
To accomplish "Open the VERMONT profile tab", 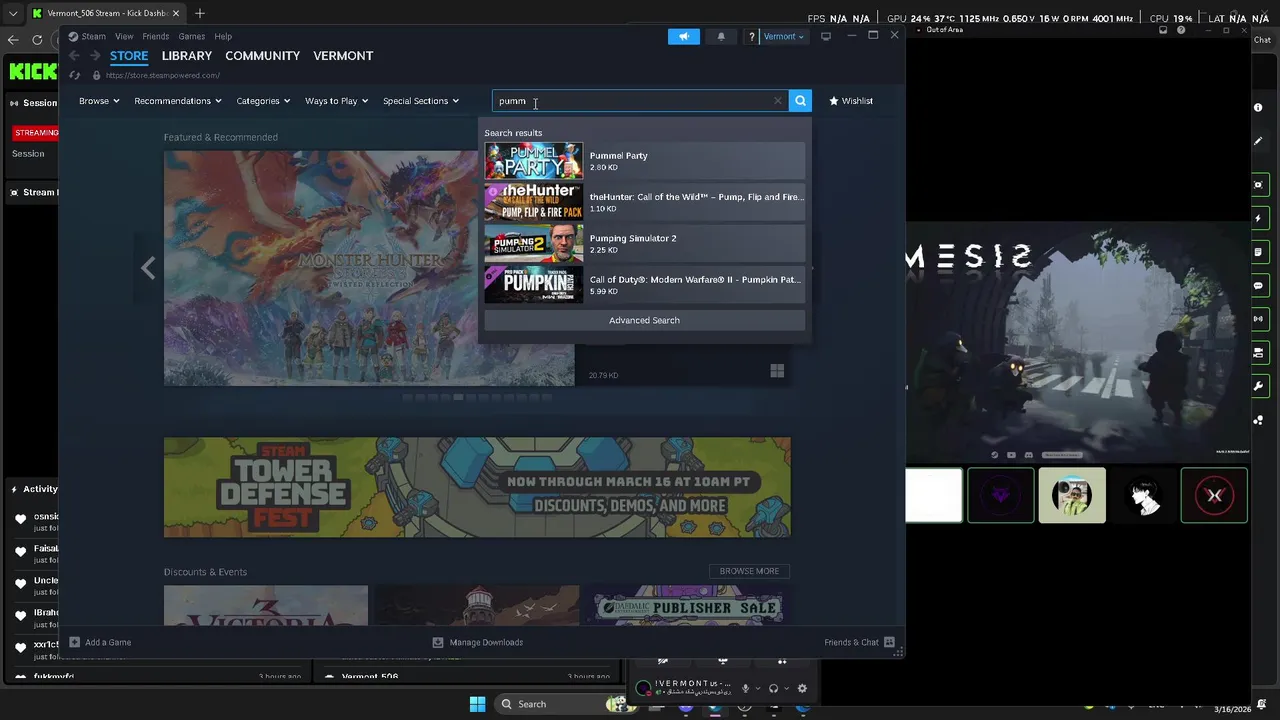I will point(343,56).
